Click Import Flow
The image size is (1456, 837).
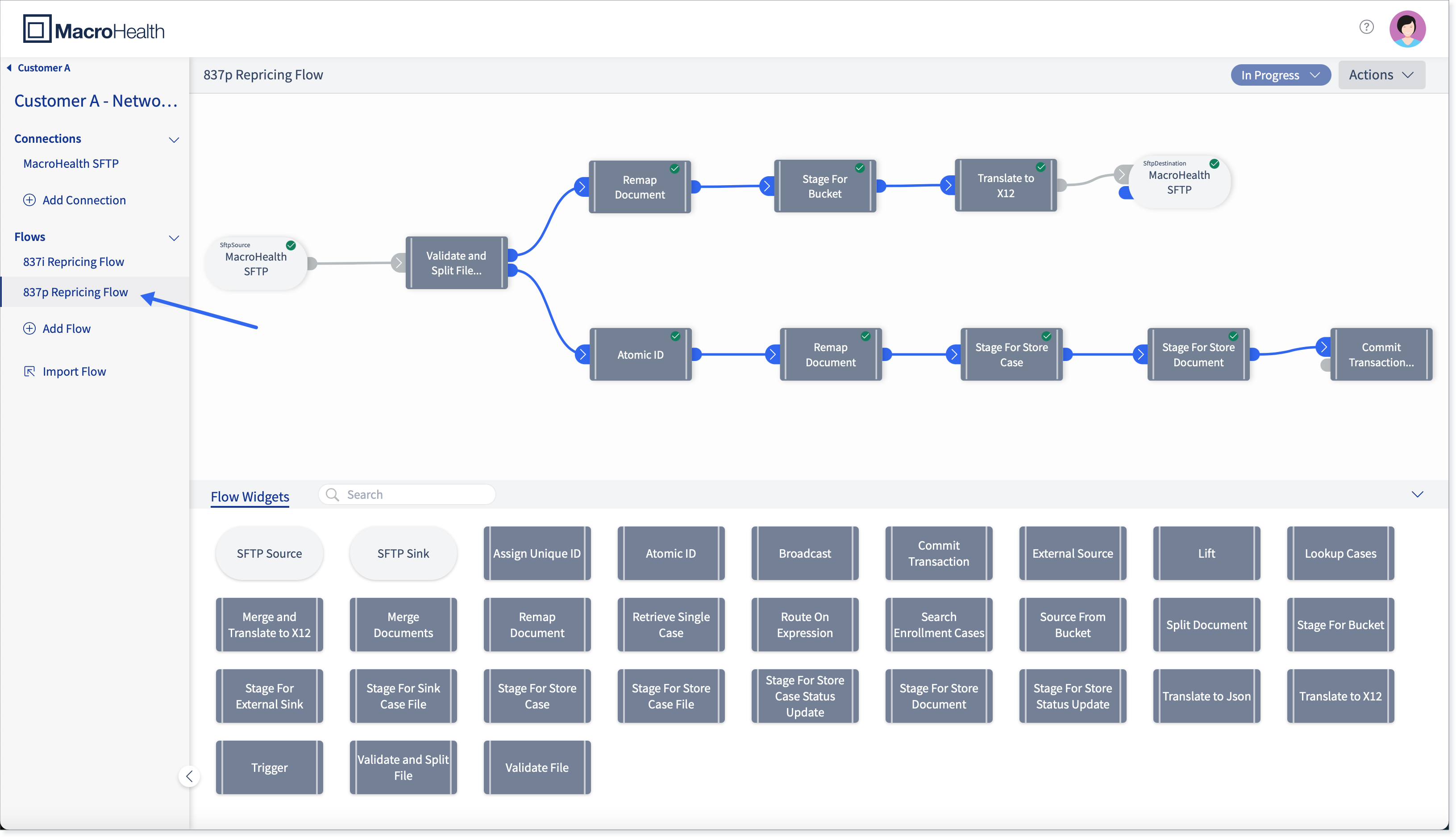[x=64, y=371]
